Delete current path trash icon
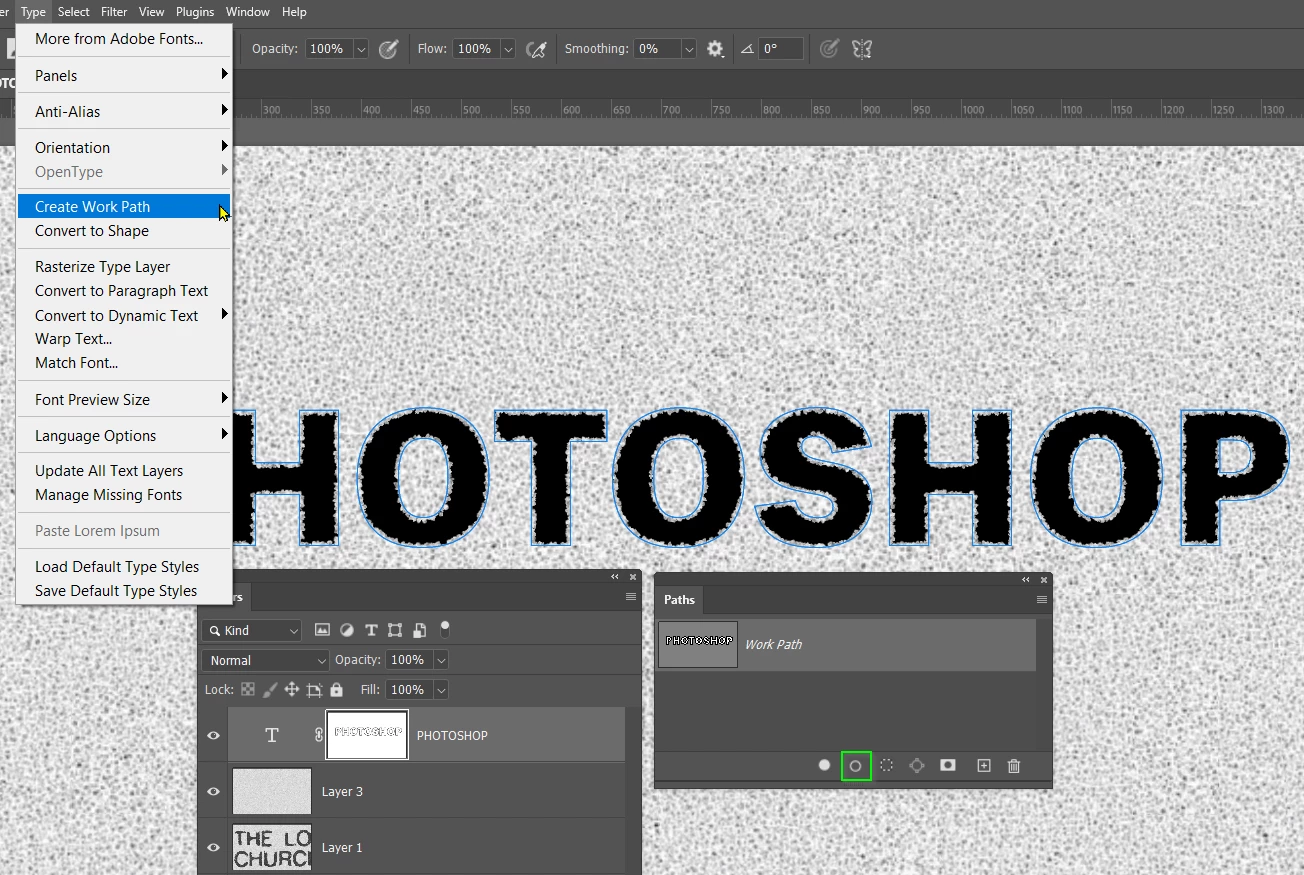This screenshot has height=875, width=1304. (x=1014, y=765)
